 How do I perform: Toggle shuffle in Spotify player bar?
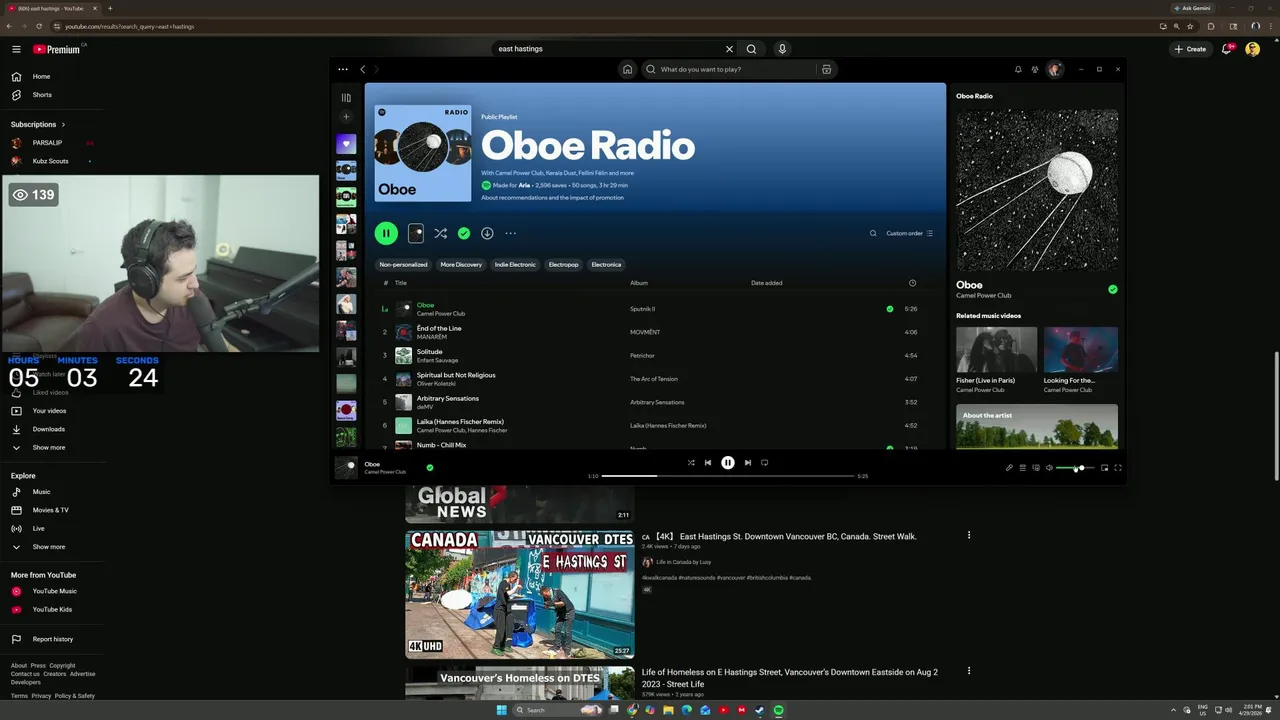pos(690,463)
